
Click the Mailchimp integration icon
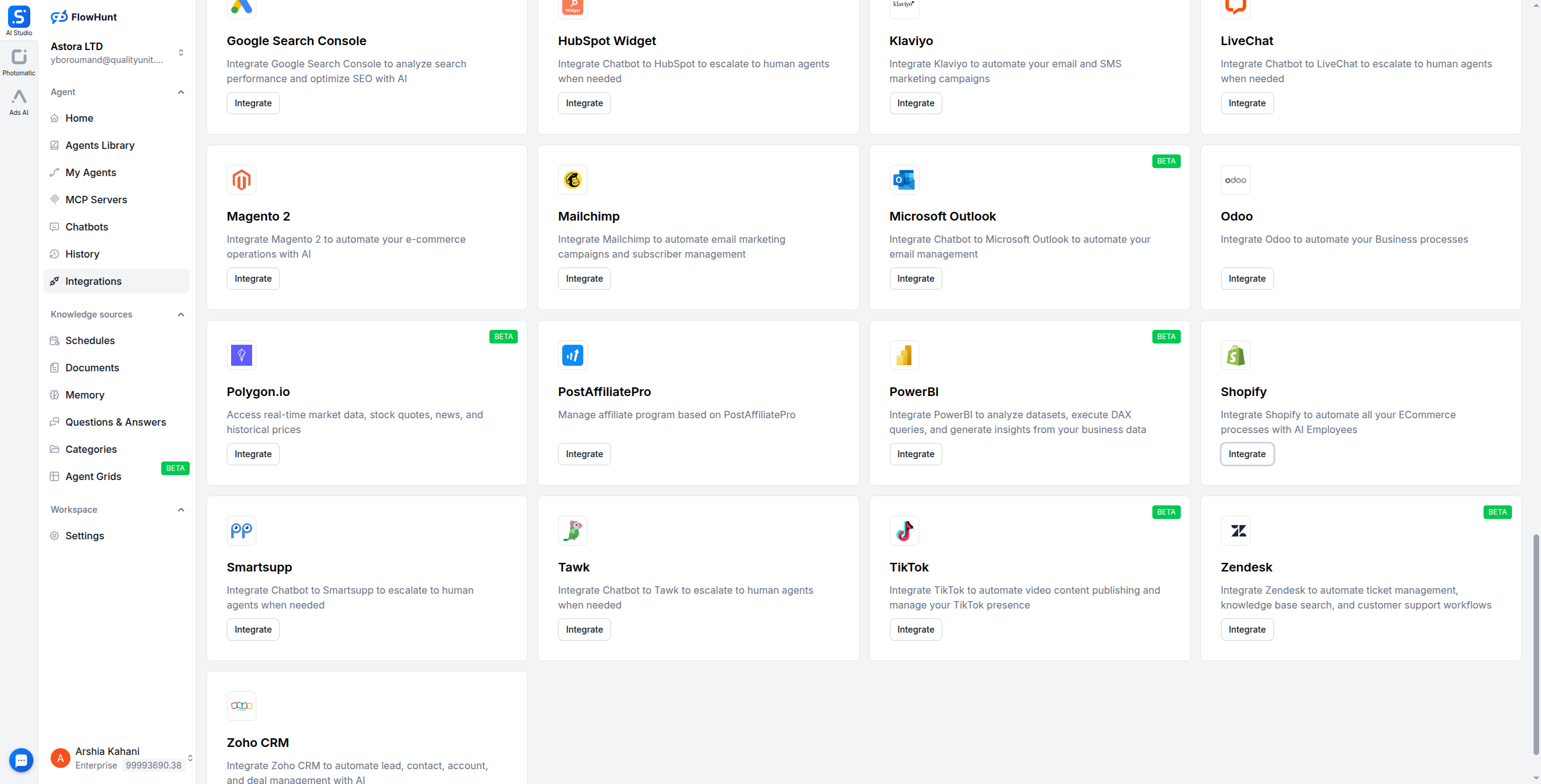[x=572, y=180]
